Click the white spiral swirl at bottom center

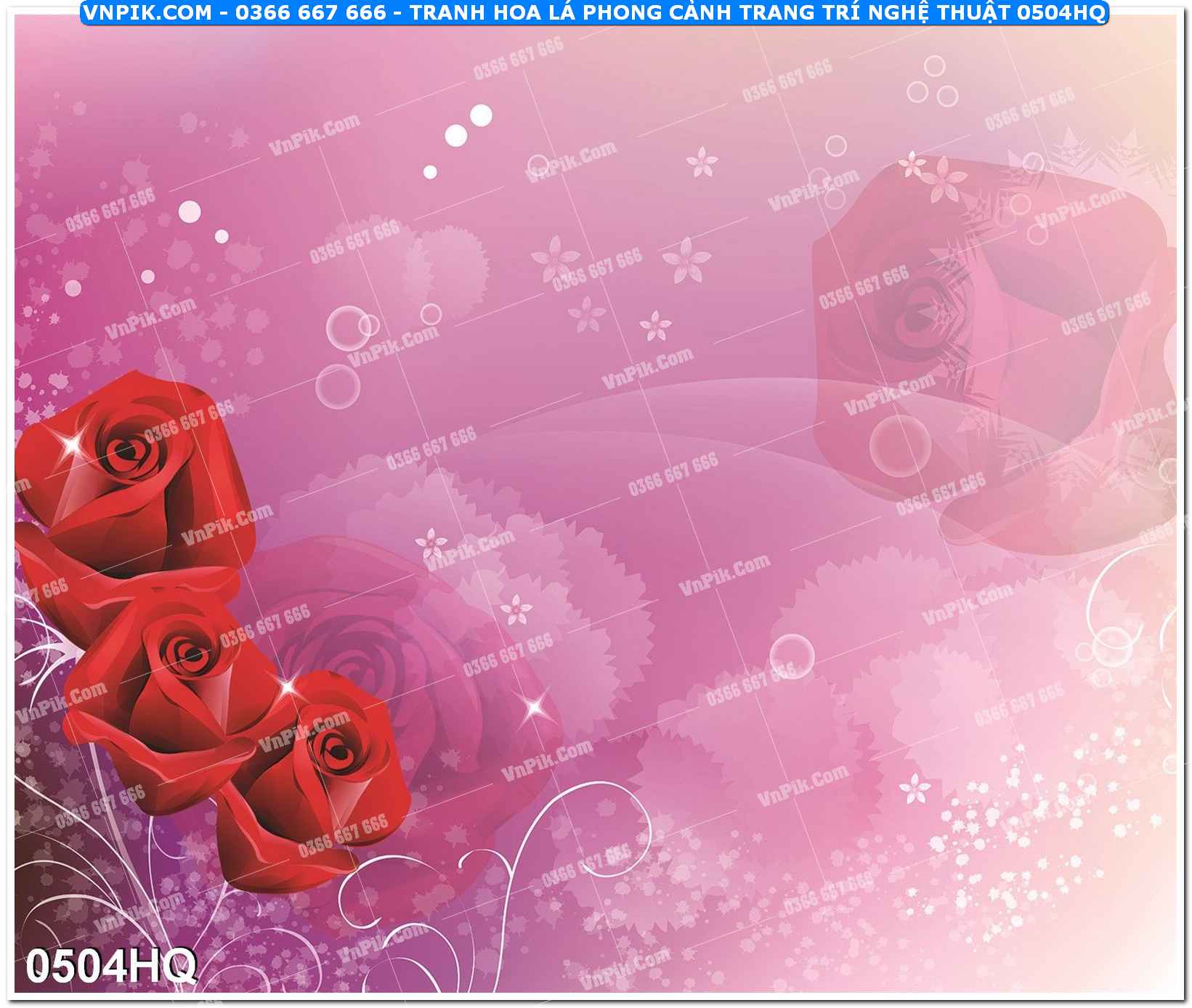point(574,821)
